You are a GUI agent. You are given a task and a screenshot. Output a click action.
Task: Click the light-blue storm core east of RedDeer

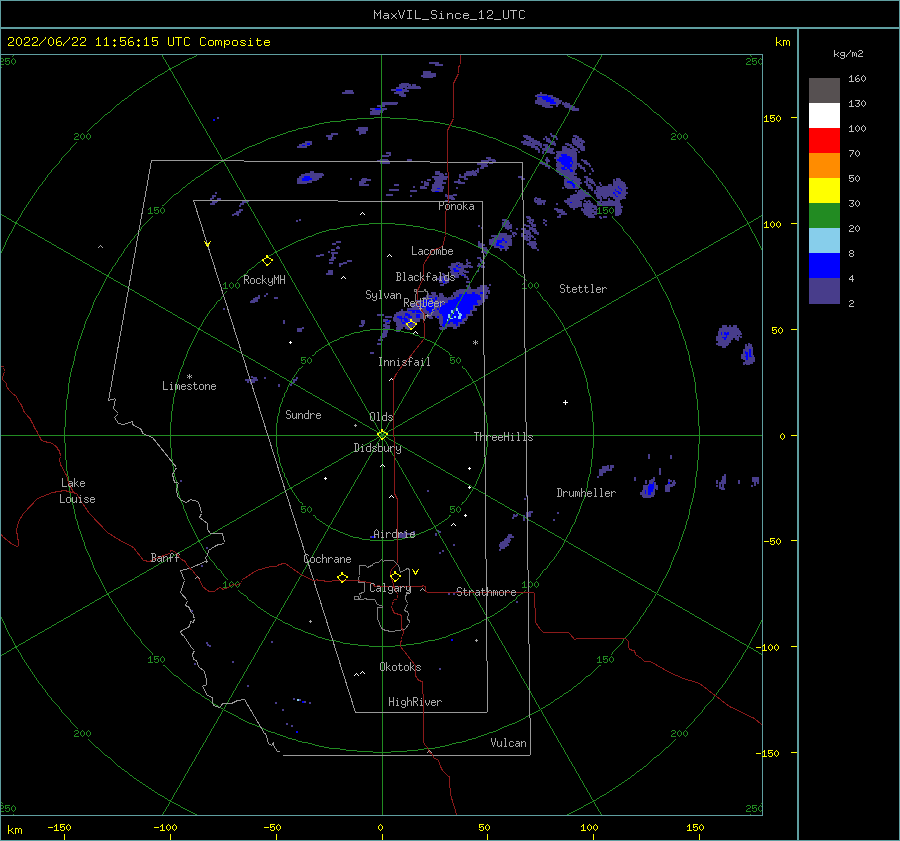[x=455, y=314]
